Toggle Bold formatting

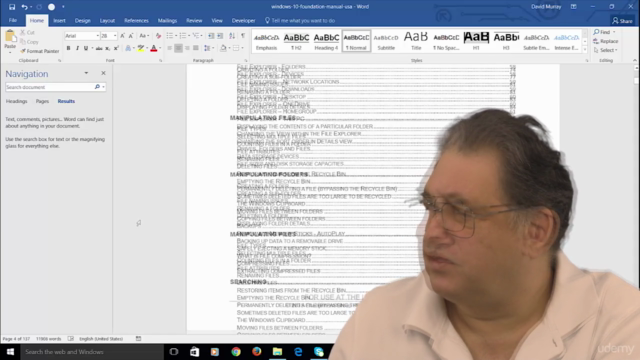point(69,49)
